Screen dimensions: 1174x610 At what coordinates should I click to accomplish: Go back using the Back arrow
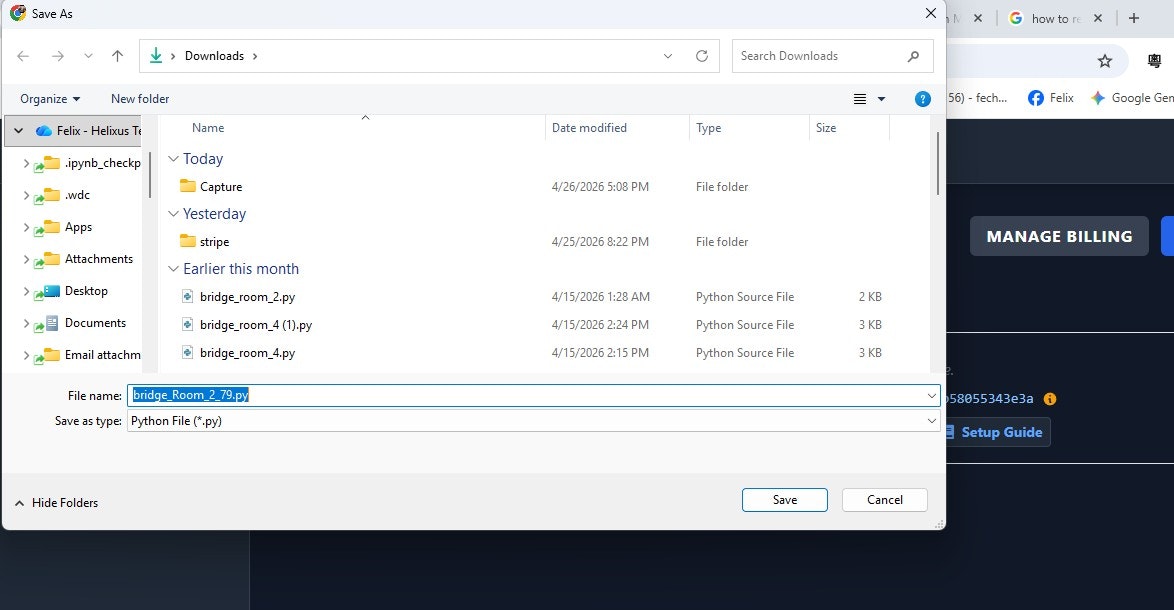point(23,56)
